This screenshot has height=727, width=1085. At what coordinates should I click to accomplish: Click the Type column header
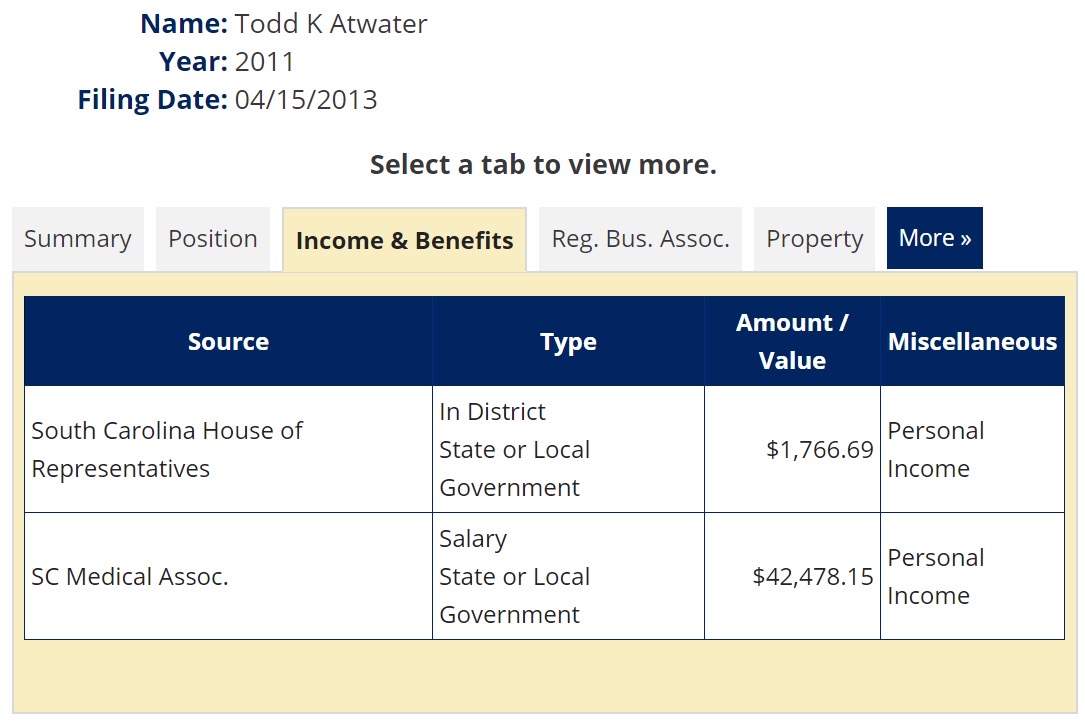pyautogui.click(x=568, y=342)
